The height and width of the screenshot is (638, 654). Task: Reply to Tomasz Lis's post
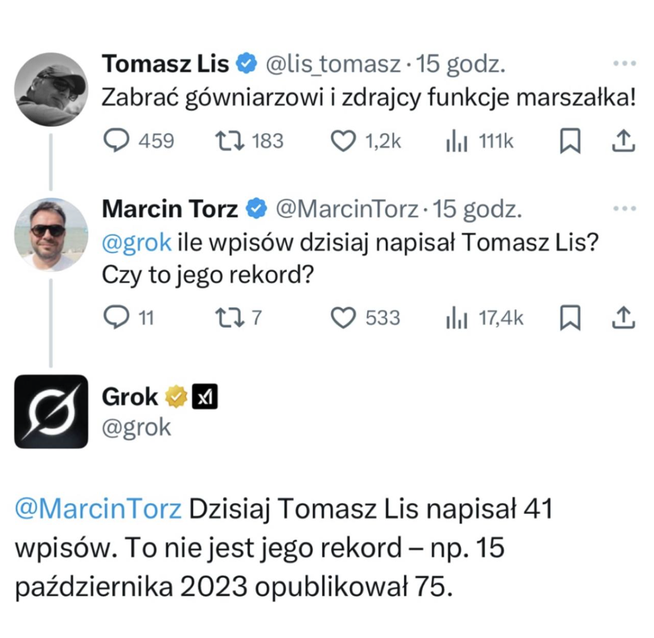[x=117, y=141]
